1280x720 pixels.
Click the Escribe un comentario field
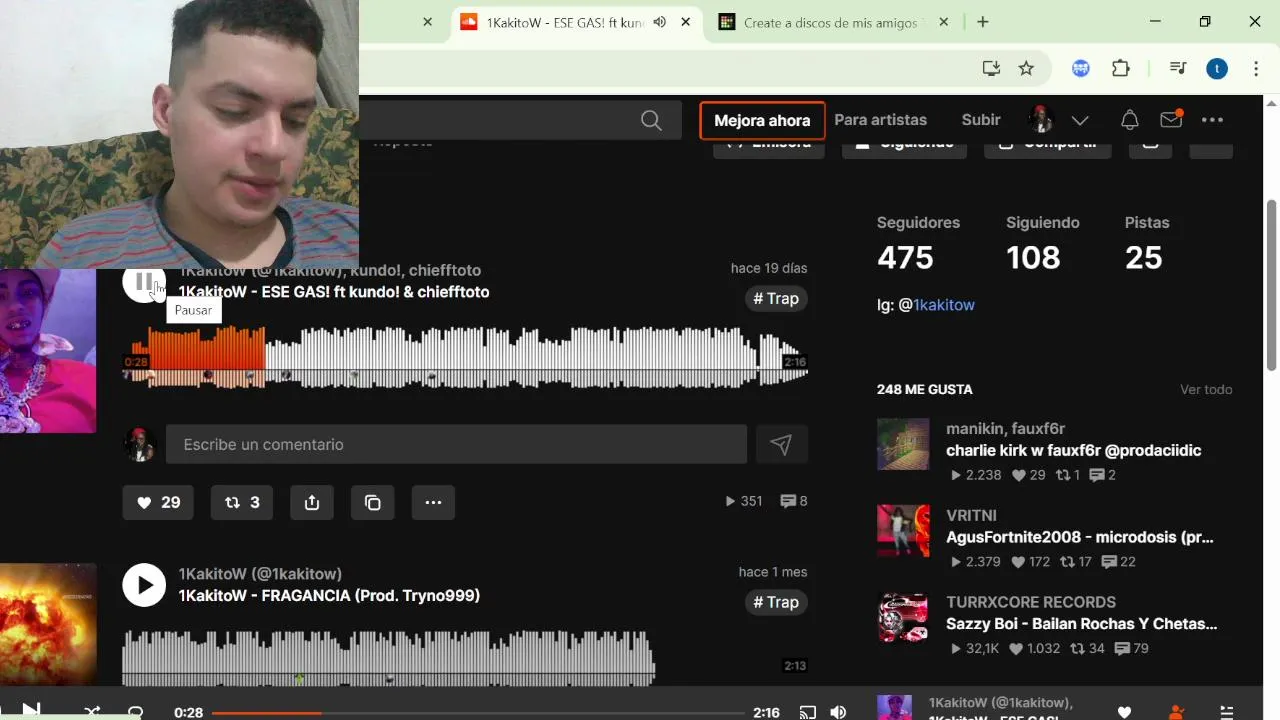(456, 444)
